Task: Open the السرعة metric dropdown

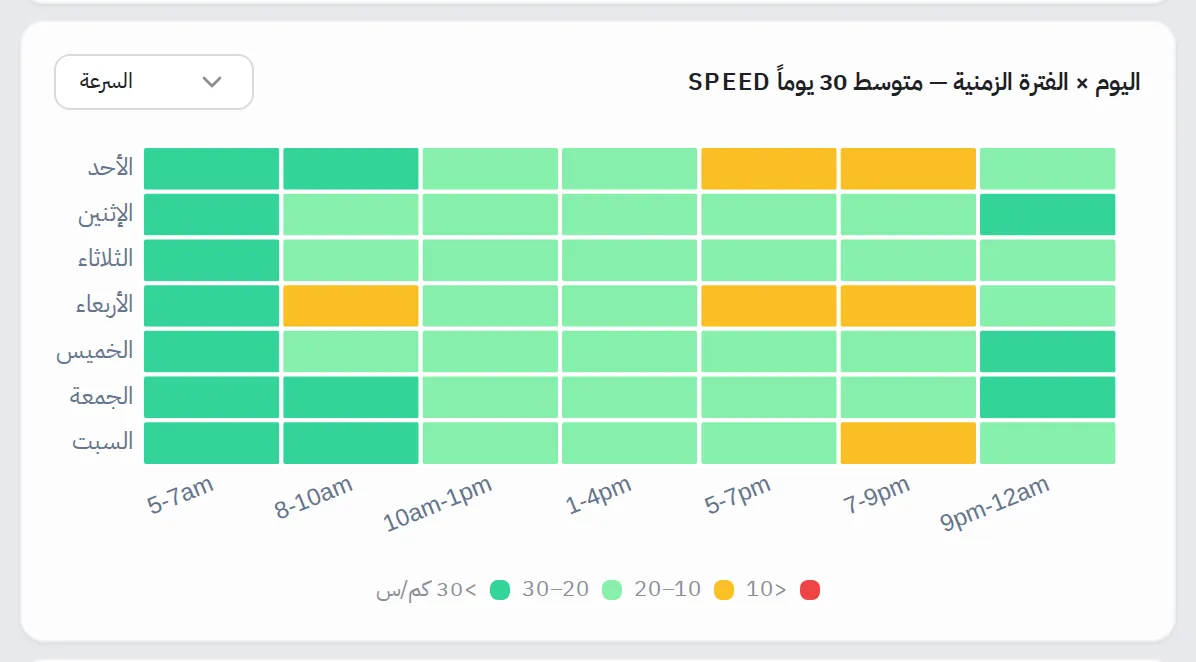Action: pos(153,82)
